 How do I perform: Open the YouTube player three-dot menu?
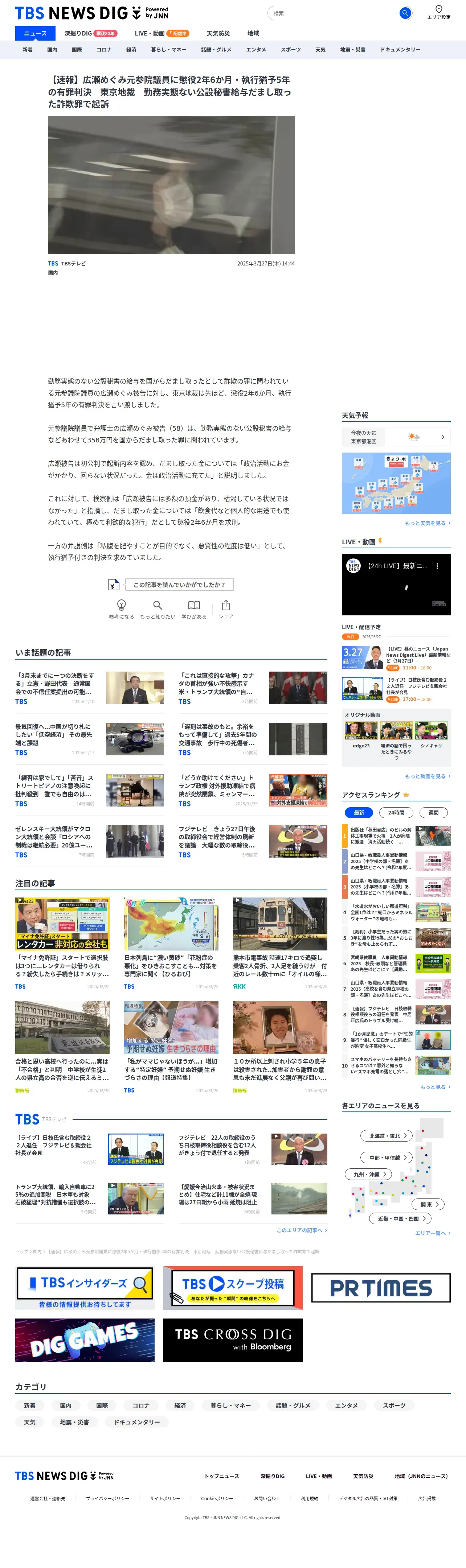click(437, 565)
